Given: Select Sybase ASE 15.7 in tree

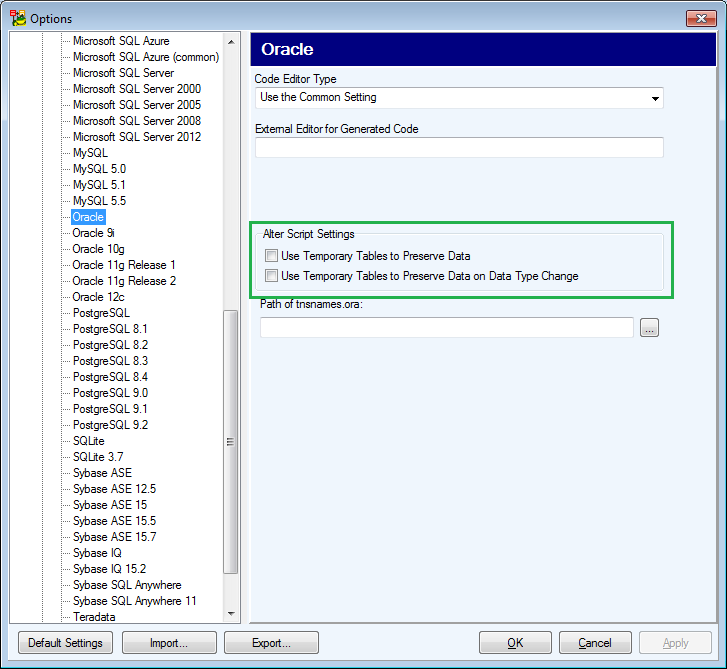Looking at the screenshot, I should click(114, 537).
